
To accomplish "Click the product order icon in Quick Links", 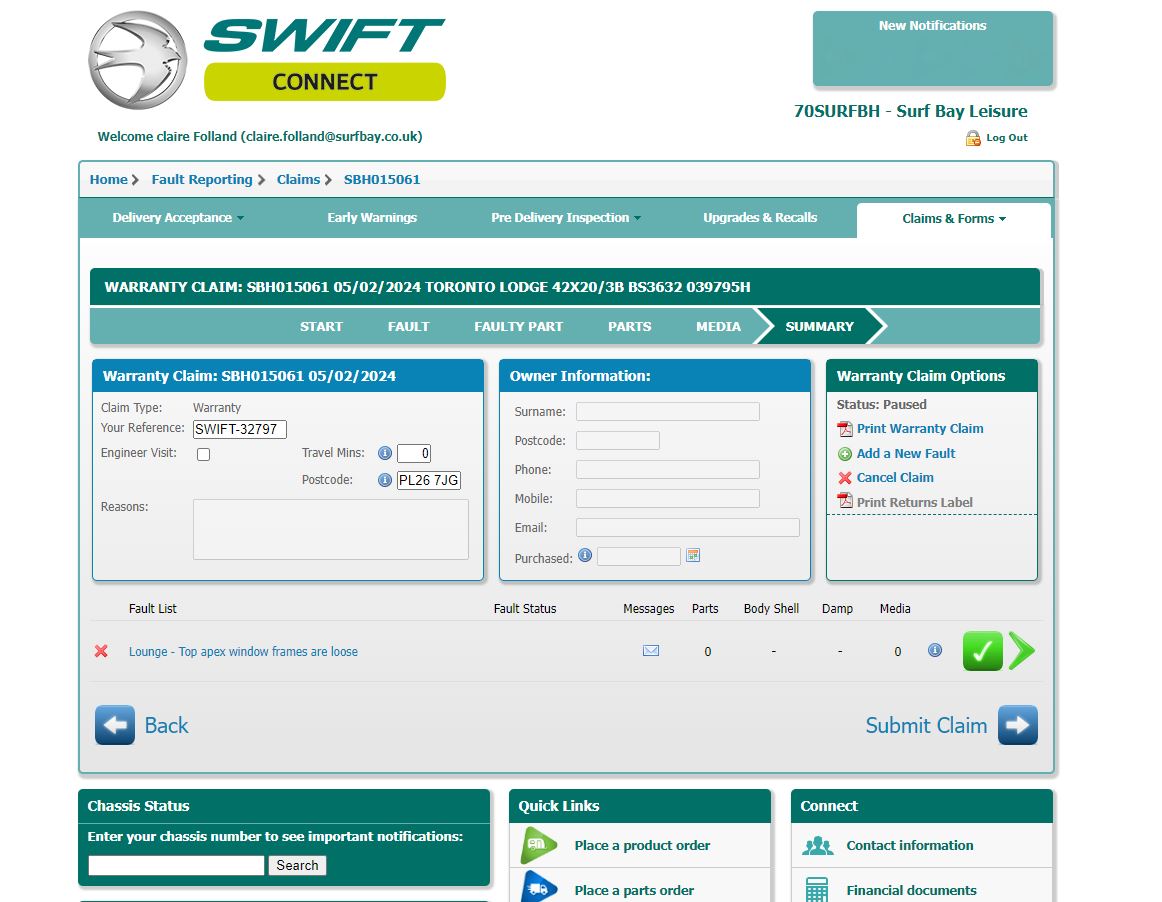I will pos(539,846).
